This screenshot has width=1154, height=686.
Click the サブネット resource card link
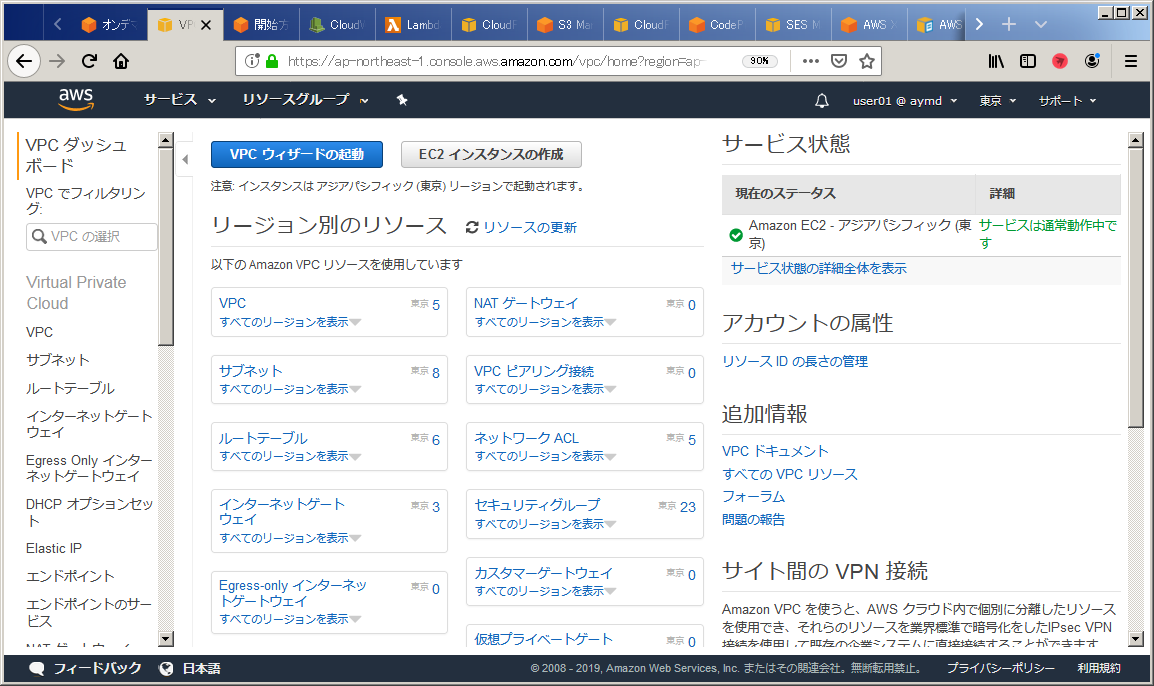click(250, 371)
